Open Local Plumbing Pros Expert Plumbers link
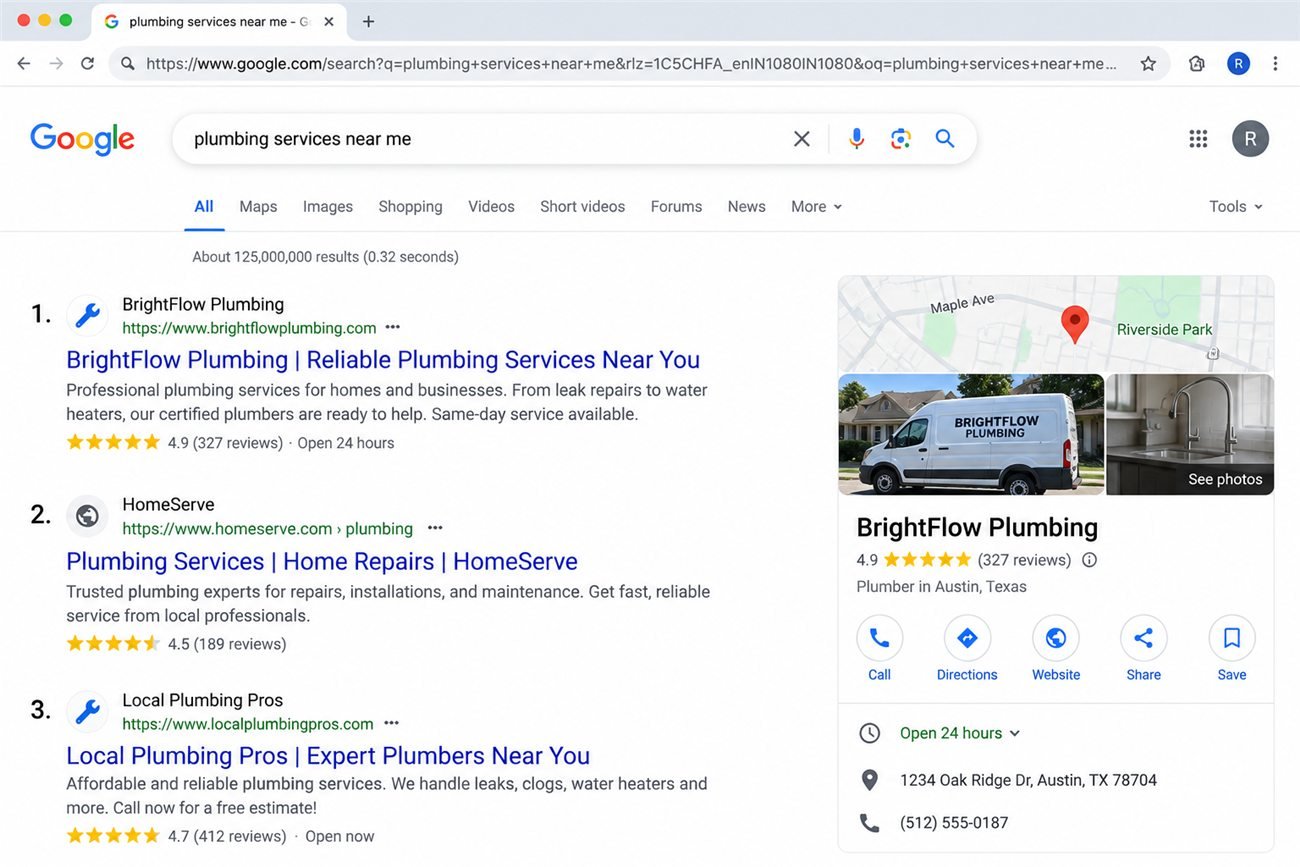The height and width of the screenshot is (867, 1300). click(x=328, y=756)
